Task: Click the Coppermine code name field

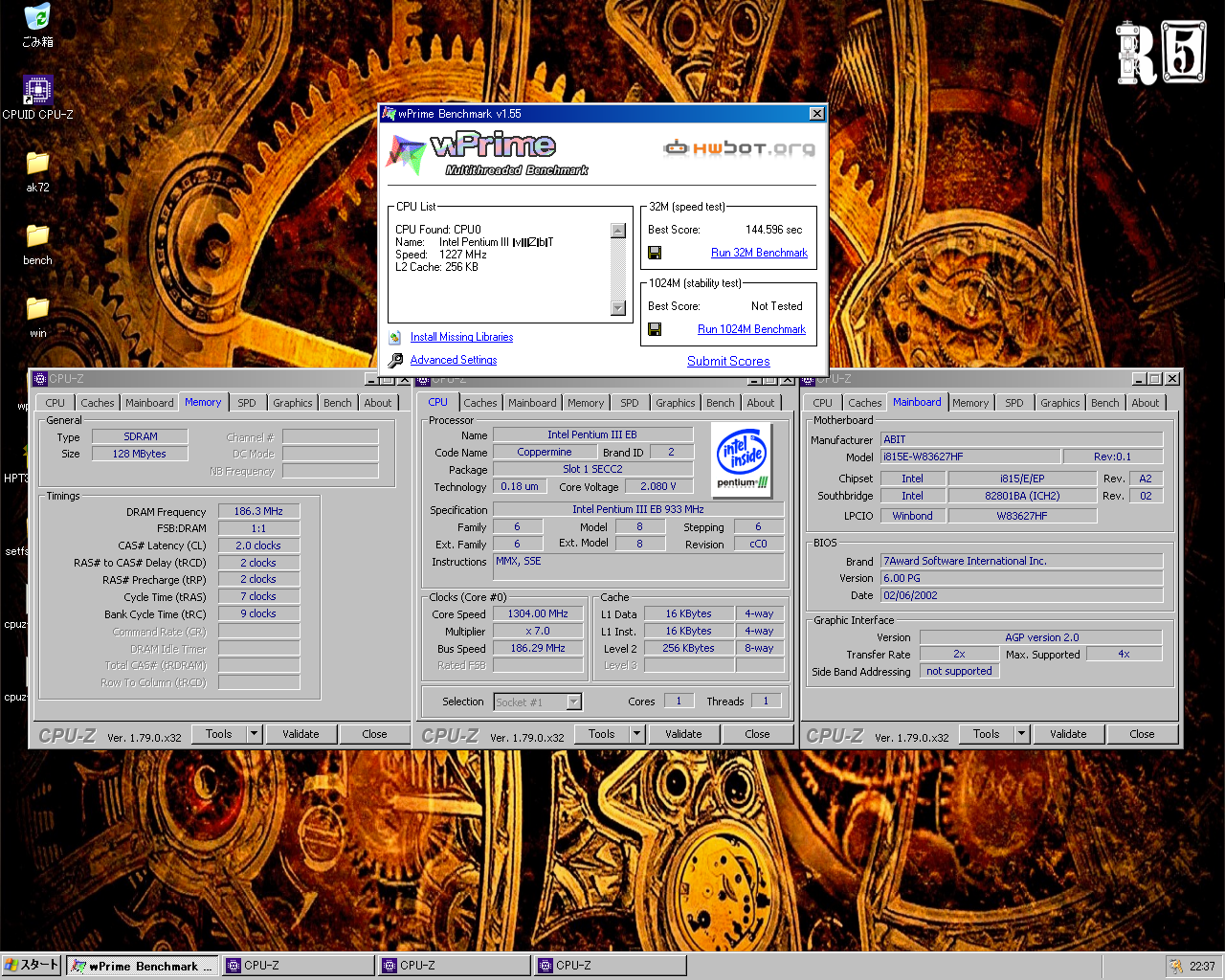Action: [544, 453]
